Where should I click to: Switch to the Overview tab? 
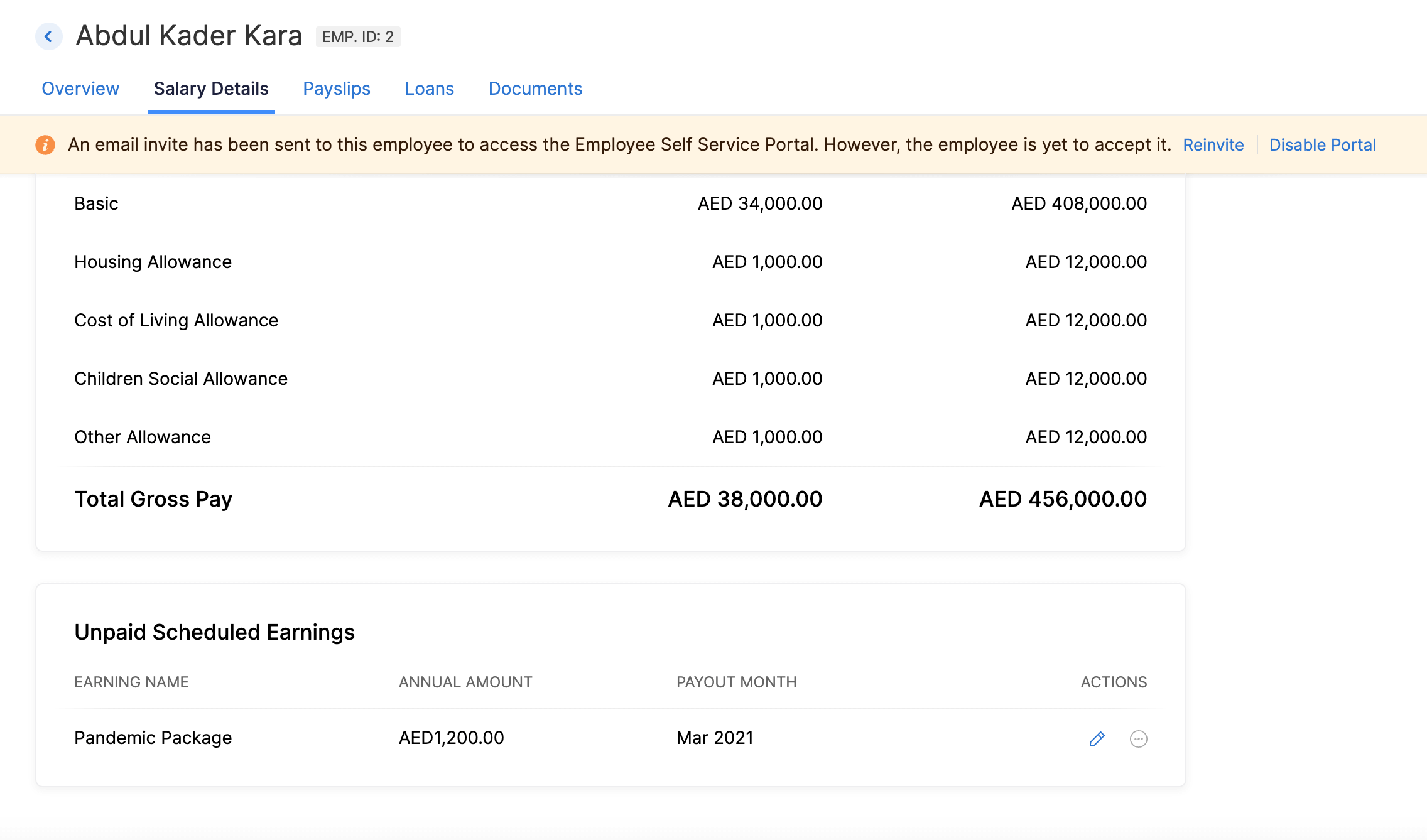tap(80, 89)
